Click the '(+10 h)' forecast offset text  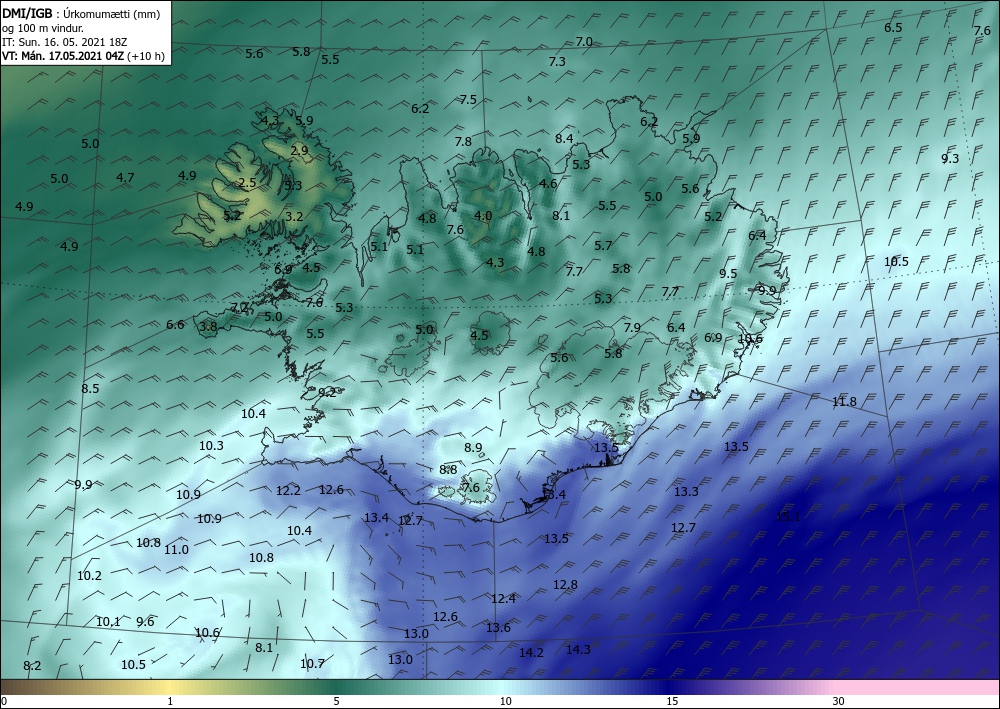146,56
